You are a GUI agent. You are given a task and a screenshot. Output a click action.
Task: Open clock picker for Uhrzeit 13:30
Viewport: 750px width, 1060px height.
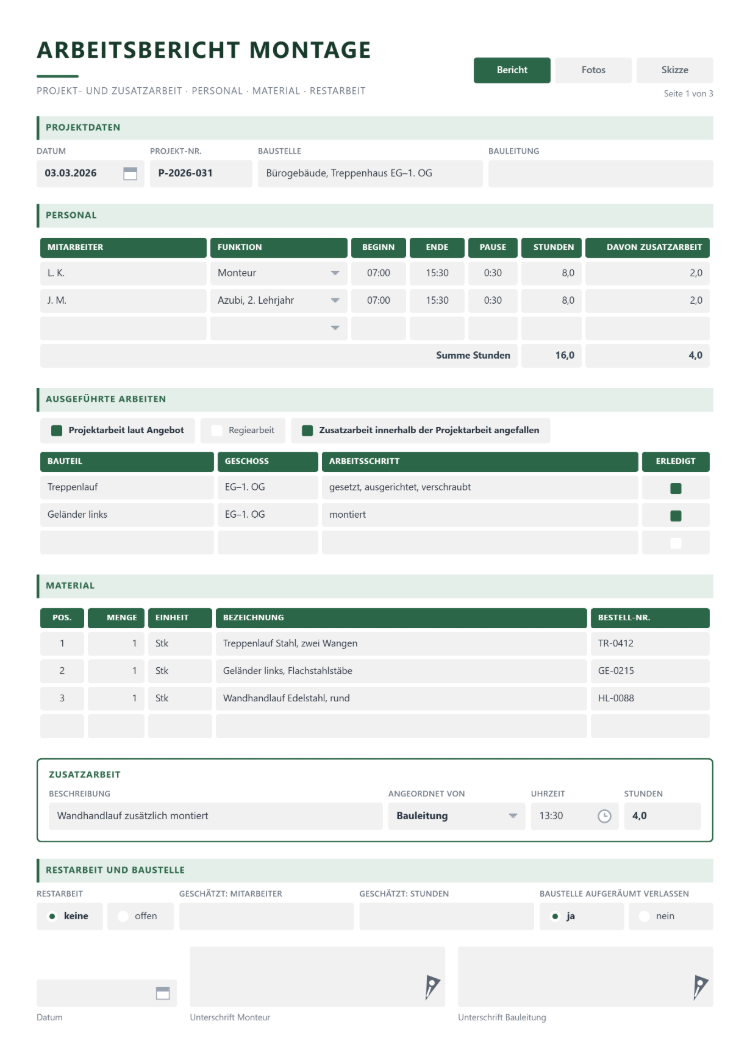tap(605, 816)
